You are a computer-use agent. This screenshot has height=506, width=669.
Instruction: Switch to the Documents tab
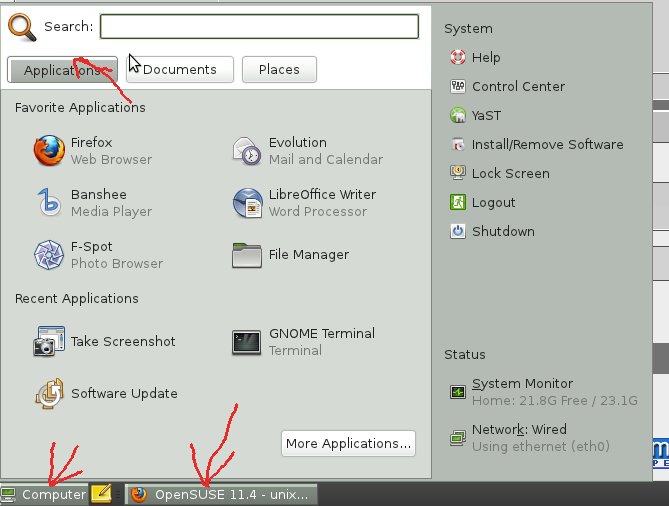(180, 70)
